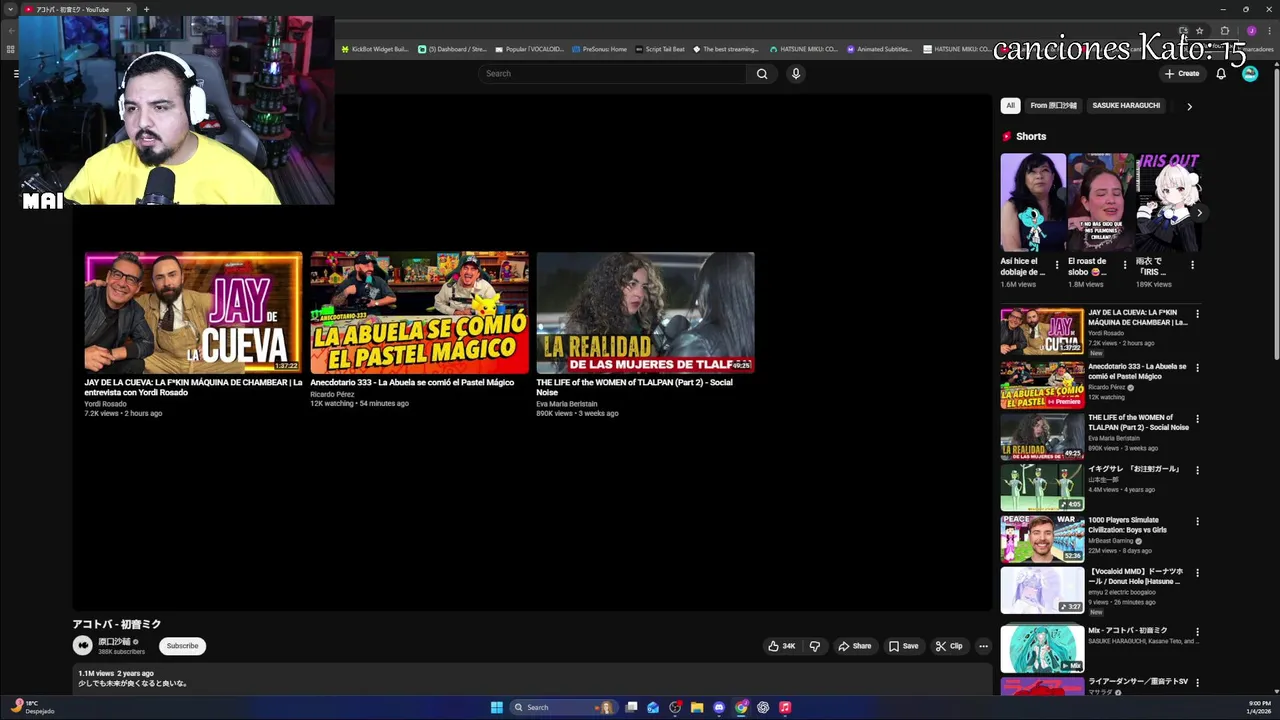This screenshot has height=720, width=1280.
Task: Open options for ライアーダンサー sidebar video
Action: coord(1197,683)
